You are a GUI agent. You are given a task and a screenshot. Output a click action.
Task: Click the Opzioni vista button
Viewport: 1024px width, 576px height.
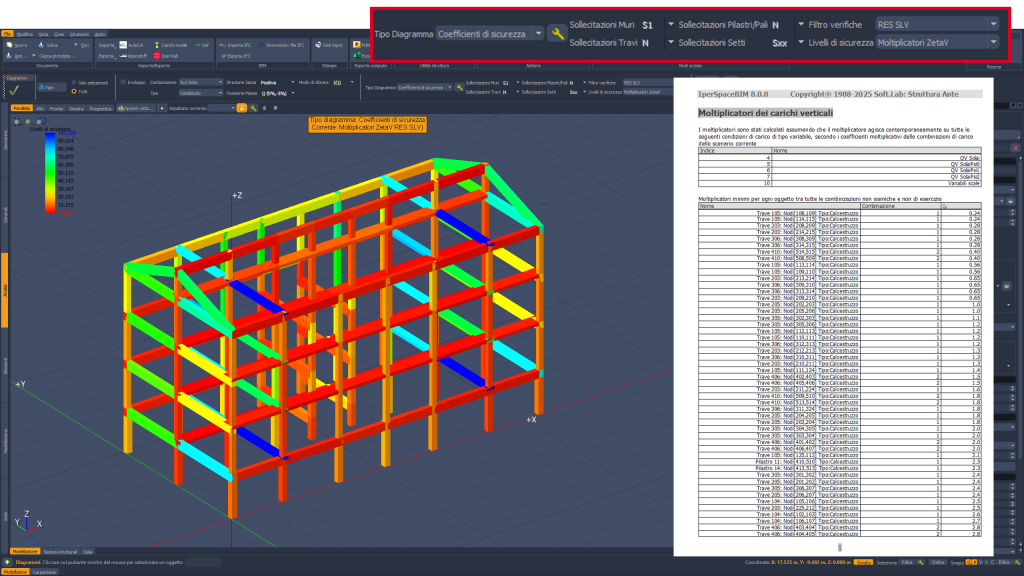click(134, 108)
